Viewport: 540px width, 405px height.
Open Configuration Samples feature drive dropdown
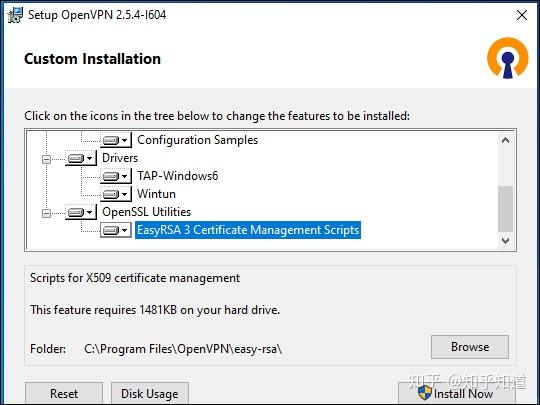(x=116, y=140)
